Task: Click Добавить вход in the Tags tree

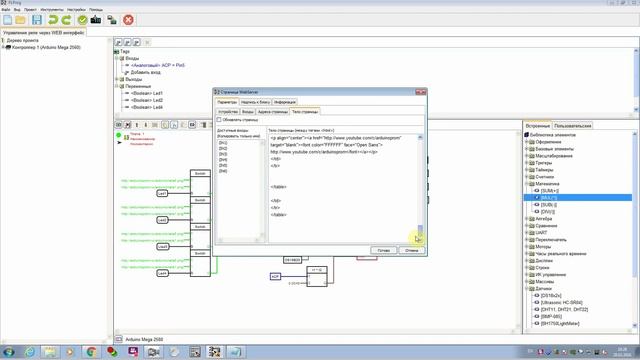Action: pos(145,72)
